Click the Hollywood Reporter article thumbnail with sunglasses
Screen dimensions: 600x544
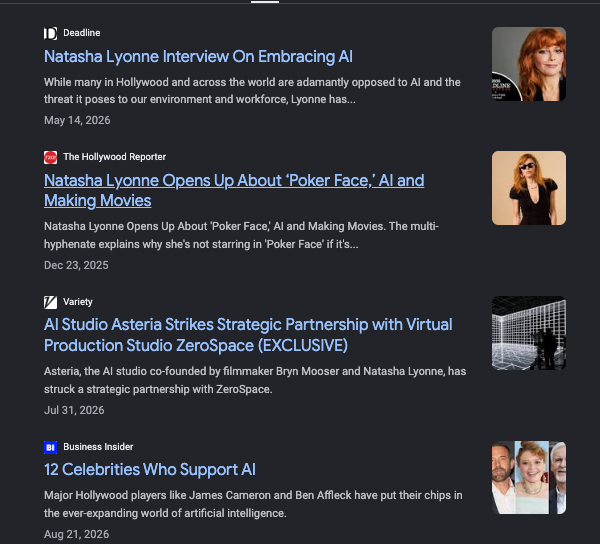529,188
